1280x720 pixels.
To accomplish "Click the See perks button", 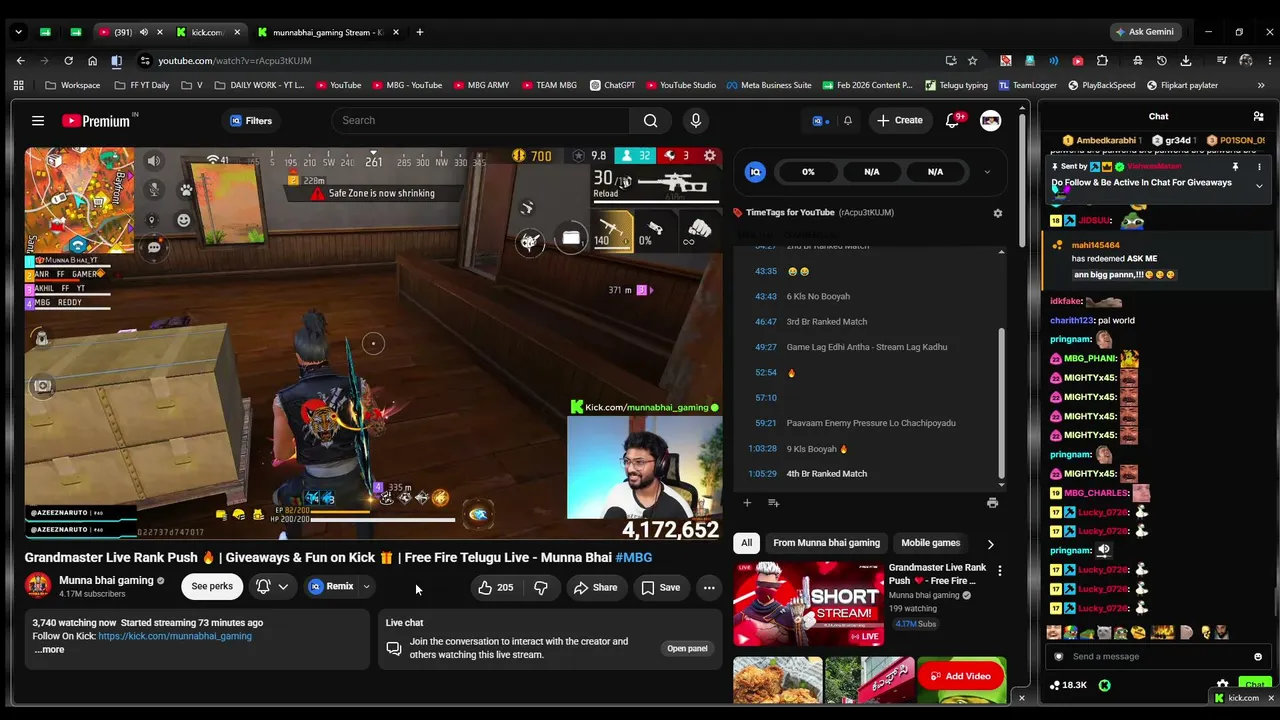I will pos(212,587).
